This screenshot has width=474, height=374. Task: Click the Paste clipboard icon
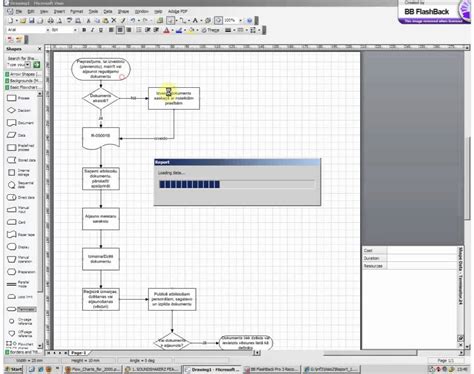click(105, 21)
